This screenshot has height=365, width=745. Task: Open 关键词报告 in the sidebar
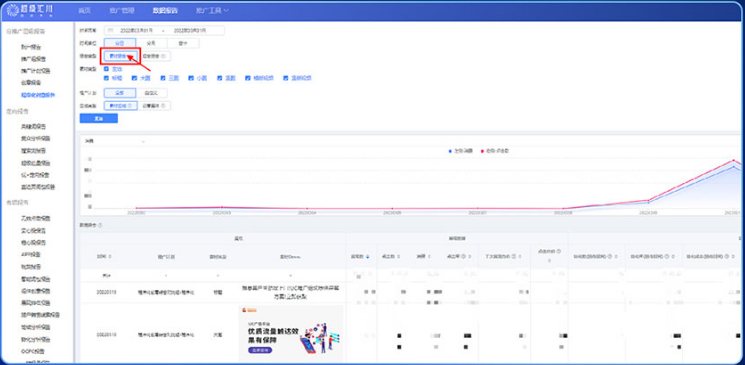33,127
